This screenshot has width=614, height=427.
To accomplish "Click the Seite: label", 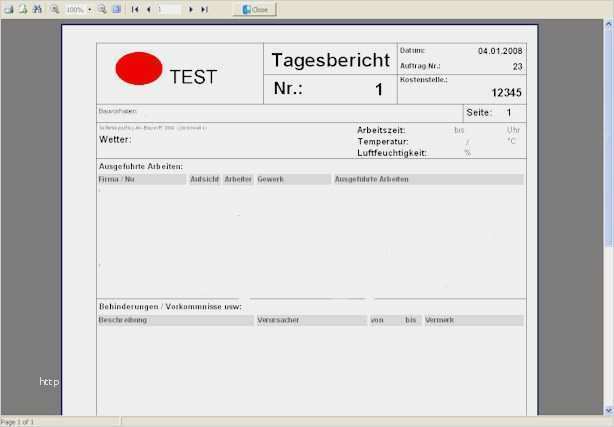I will pos(479,113).
